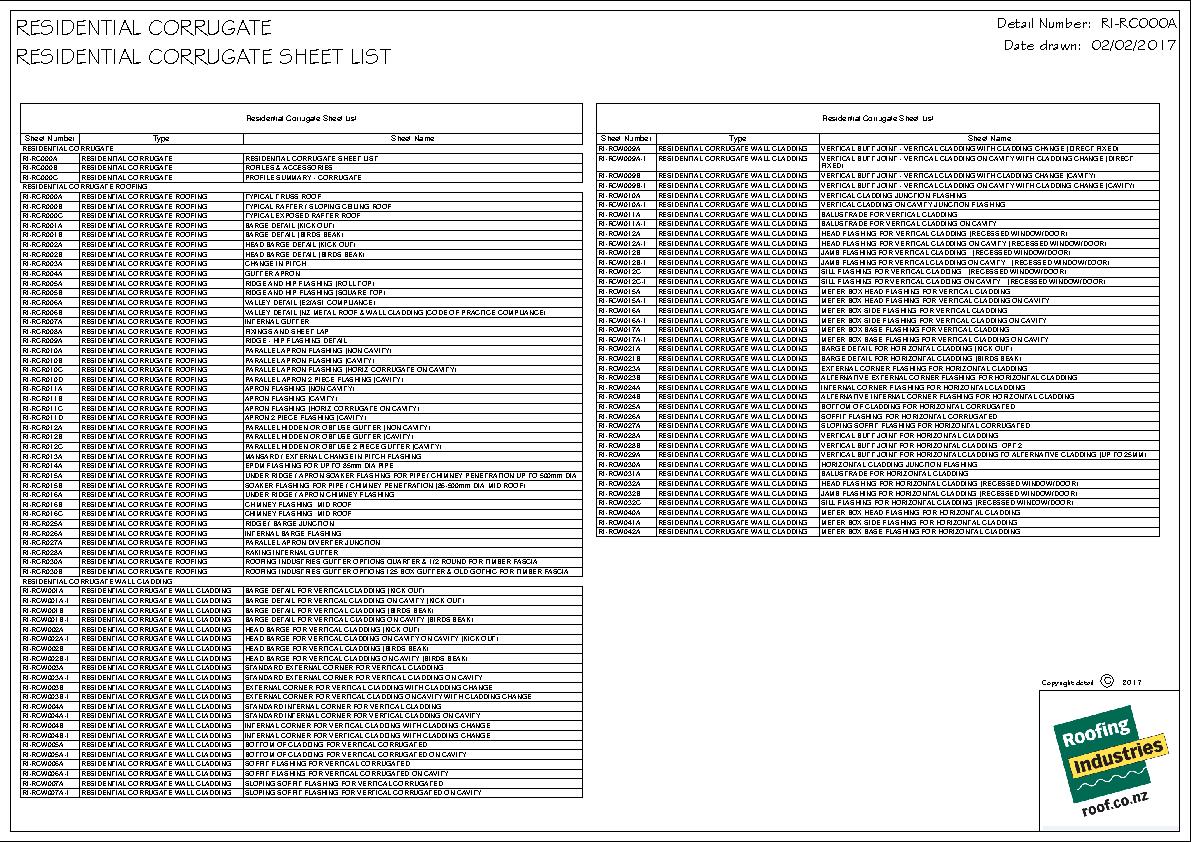Click "STANDARD EXTERNAL CORNER FOR VERTICAL CLADDING ON CAVITY"
The image size is (1191, 842).
[x=364, y=677]
